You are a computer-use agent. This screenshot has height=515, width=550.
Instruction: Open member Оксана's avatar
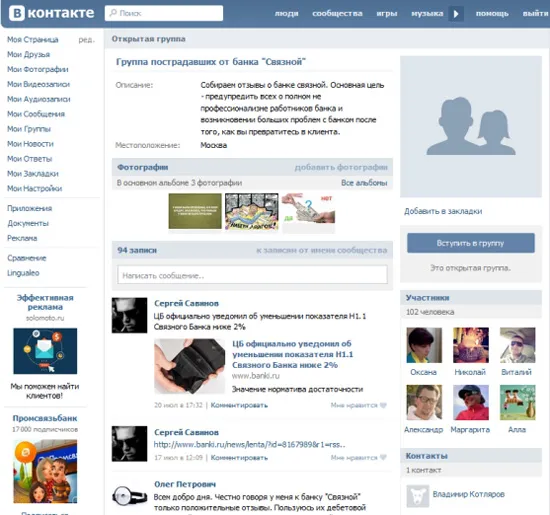click(424, 345)
